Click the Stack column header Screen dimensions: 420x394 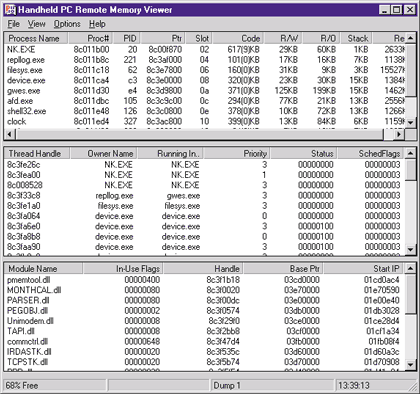pos(356,38)
